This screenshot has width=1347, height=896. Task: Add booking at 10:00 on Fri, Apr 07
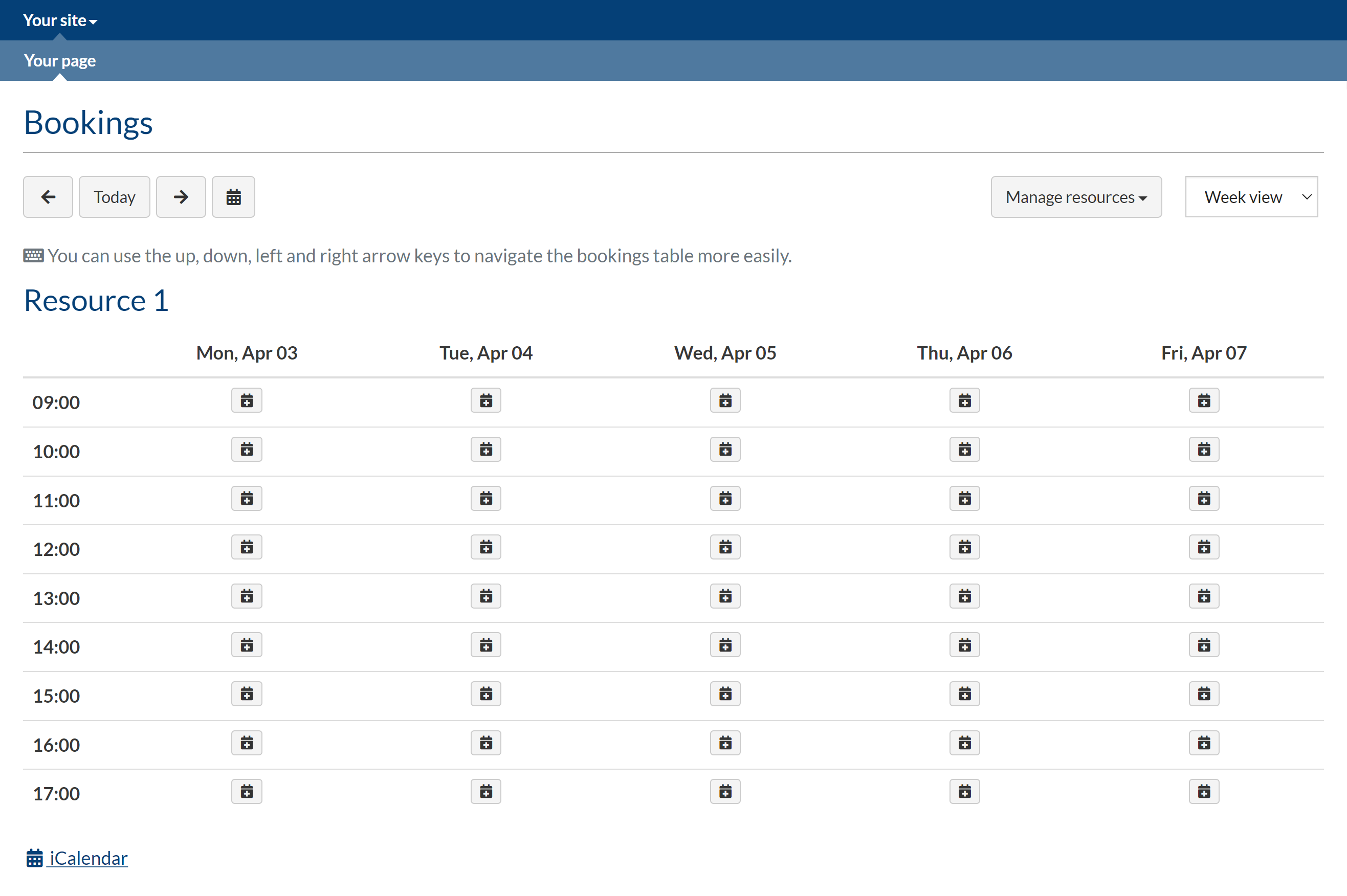[1204, 450]
